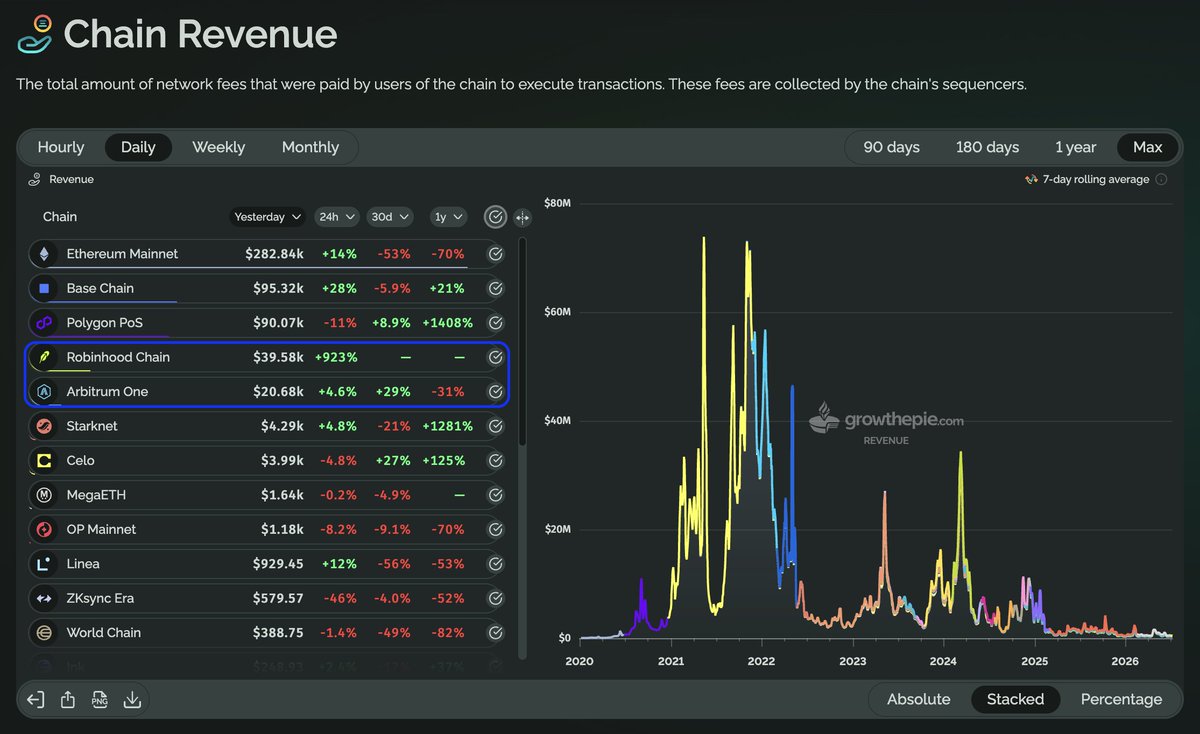The image size is (1200, 734).
Task: Select Absolute chart scale button
Action: tap(918, 700)
